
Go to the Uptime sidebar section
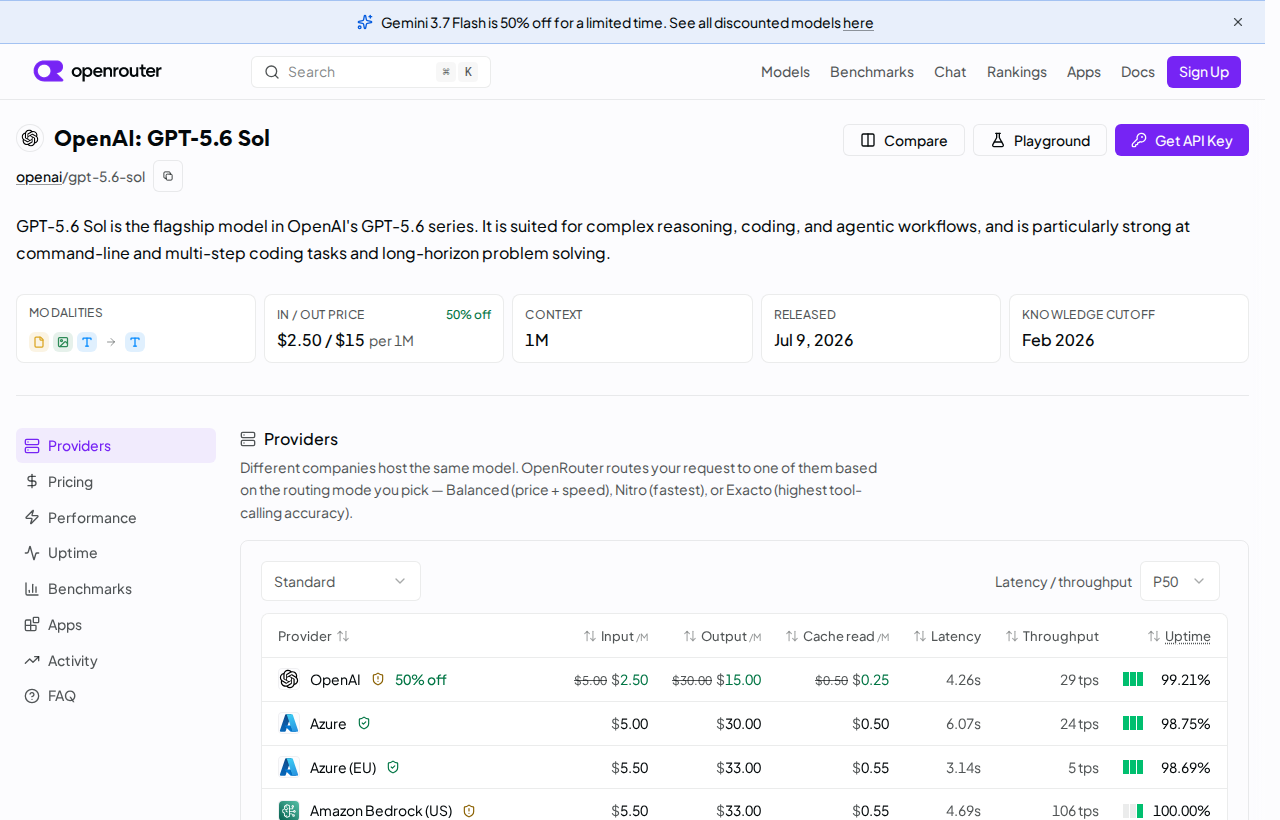pyautogui.click(x=116, y=553)
